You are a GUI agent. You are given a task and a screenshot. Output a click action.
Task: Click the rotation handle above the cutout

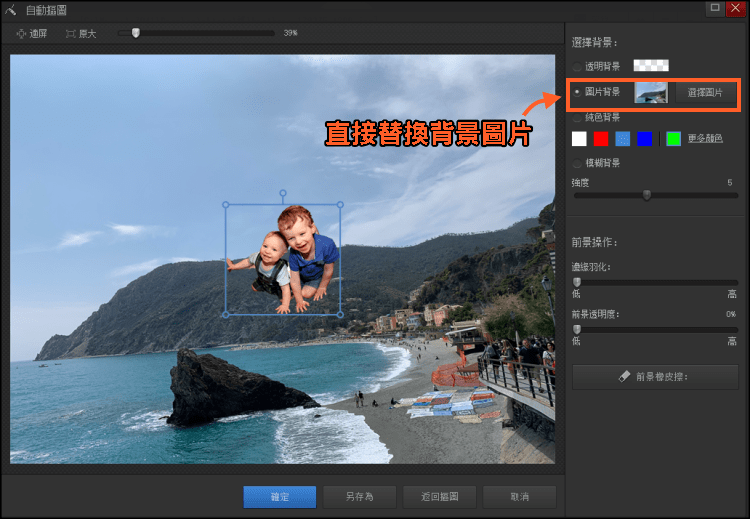tap(283, 193)
